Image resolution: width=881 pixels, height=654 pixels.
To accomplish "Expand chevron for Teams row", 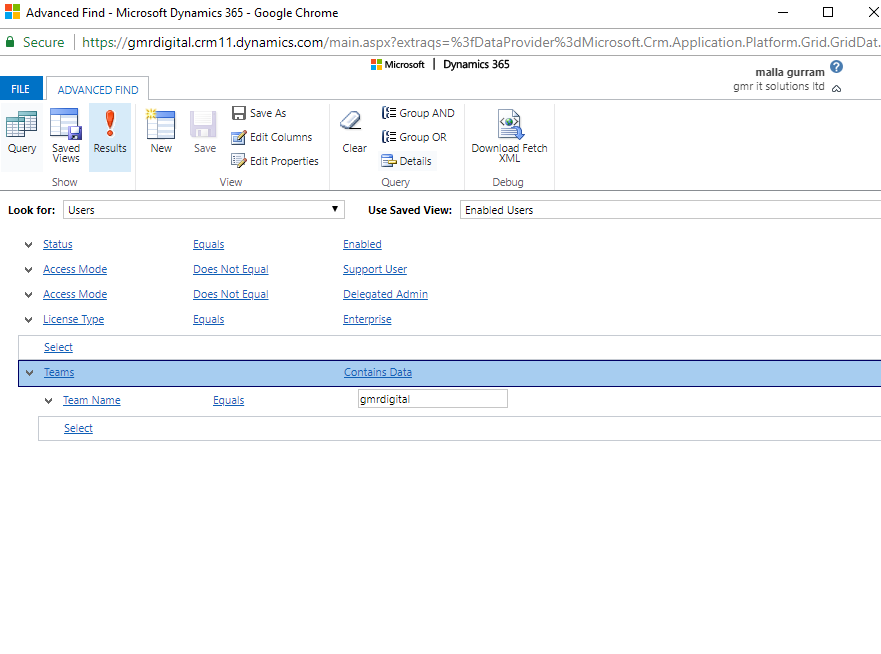I will coord(30,373).
